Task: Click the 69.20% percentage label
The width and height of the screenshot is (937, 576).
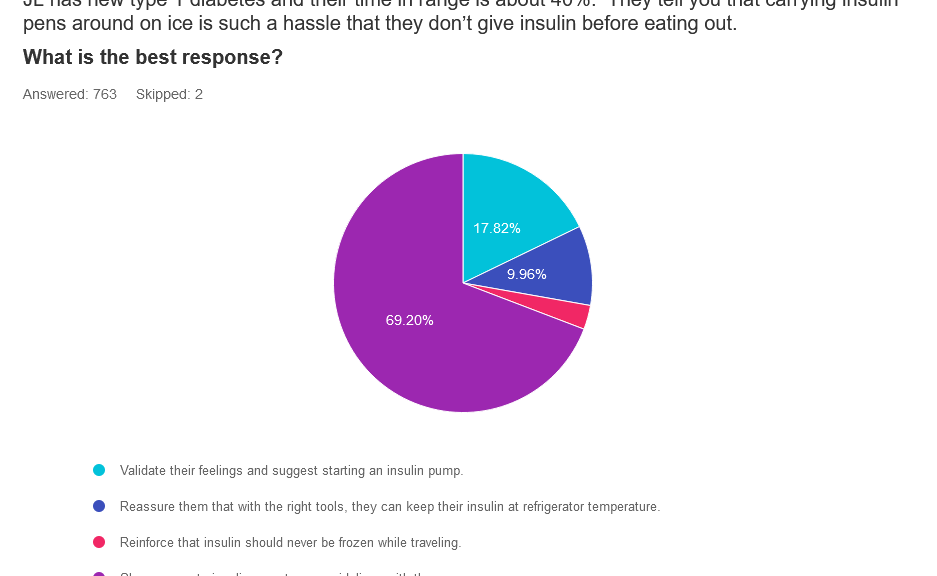Action: tap(409, 321)
